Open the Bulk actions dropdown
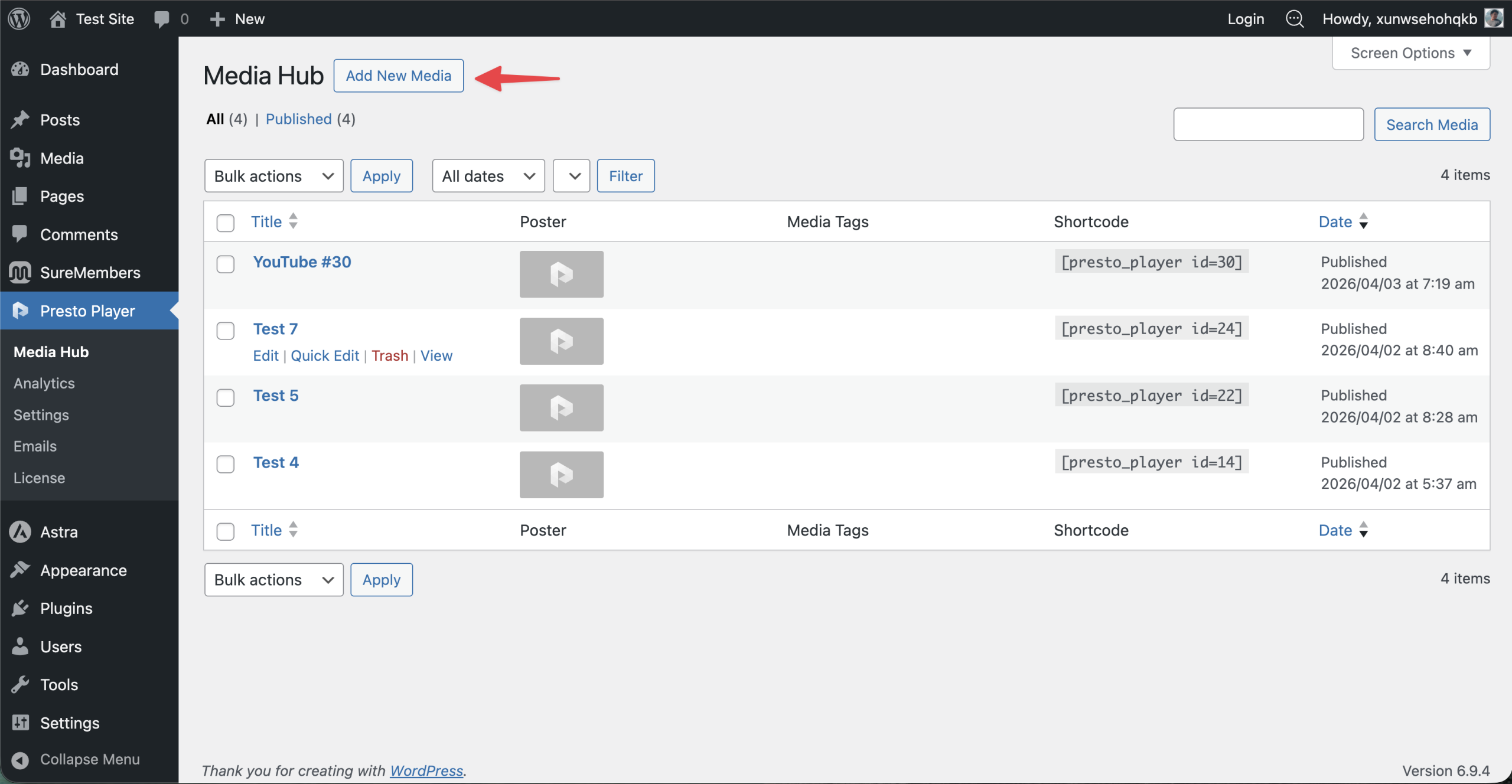 click(273, 175)
